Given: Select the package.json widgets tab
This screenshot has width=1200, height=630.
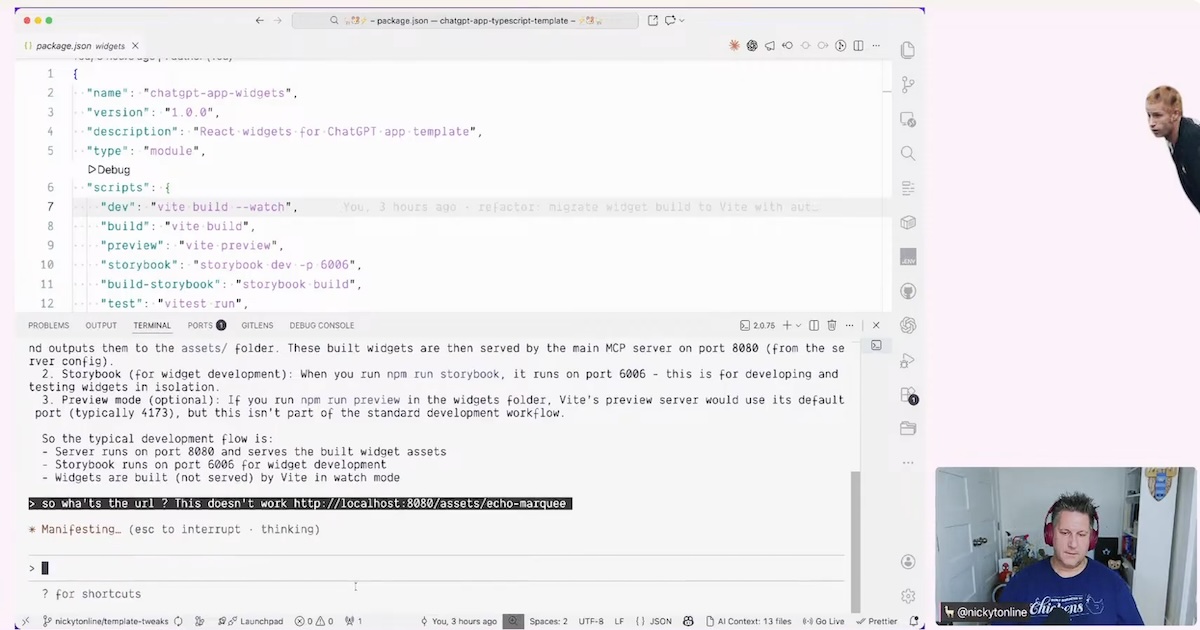Looking at the screenshot, I should [x=81, y=46].
